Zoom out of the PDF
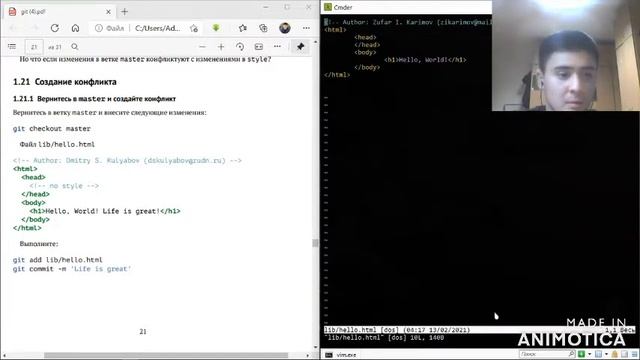 tap(202, 47)
